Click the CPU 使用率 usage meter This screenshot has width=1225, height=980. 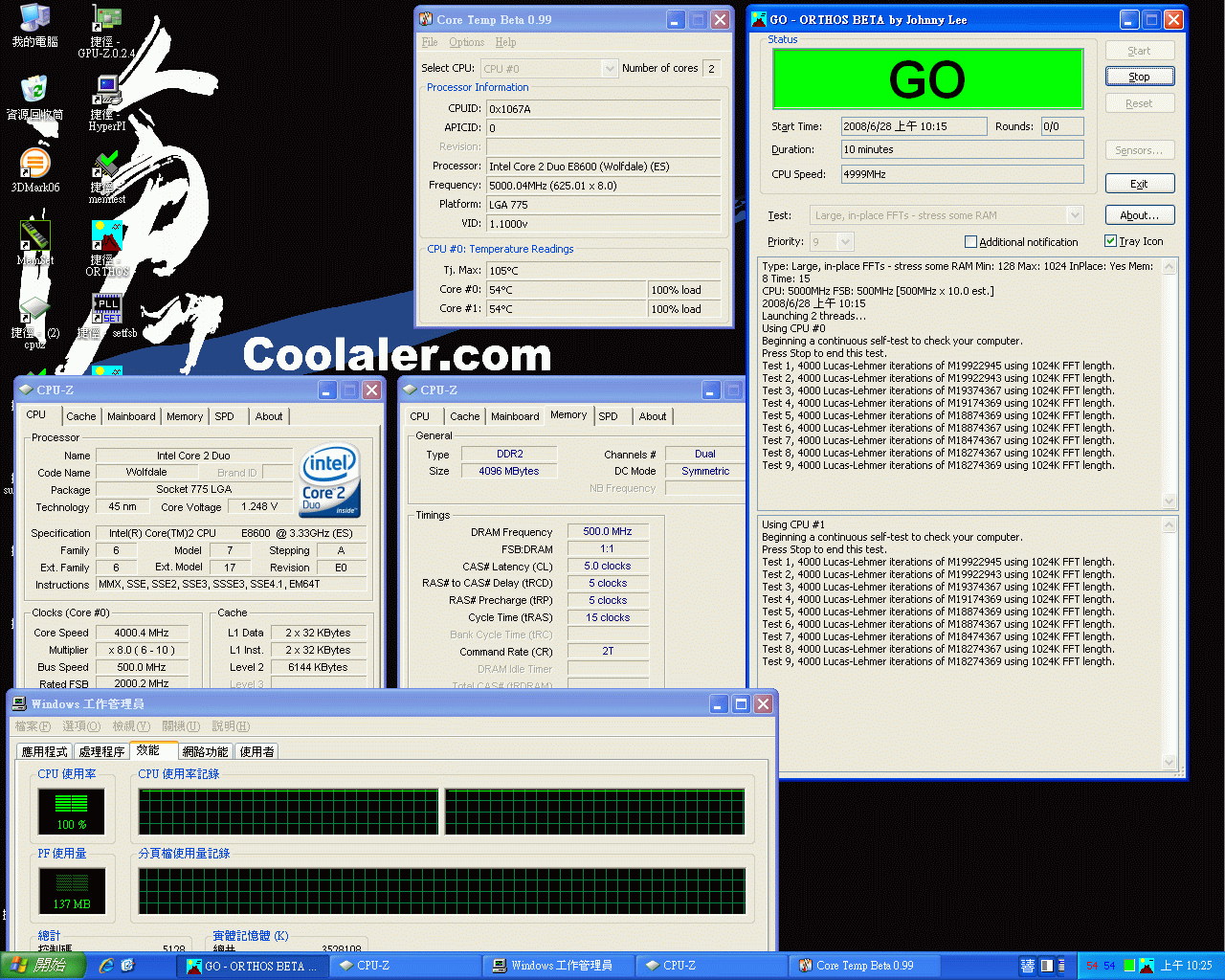coord(72,812)
